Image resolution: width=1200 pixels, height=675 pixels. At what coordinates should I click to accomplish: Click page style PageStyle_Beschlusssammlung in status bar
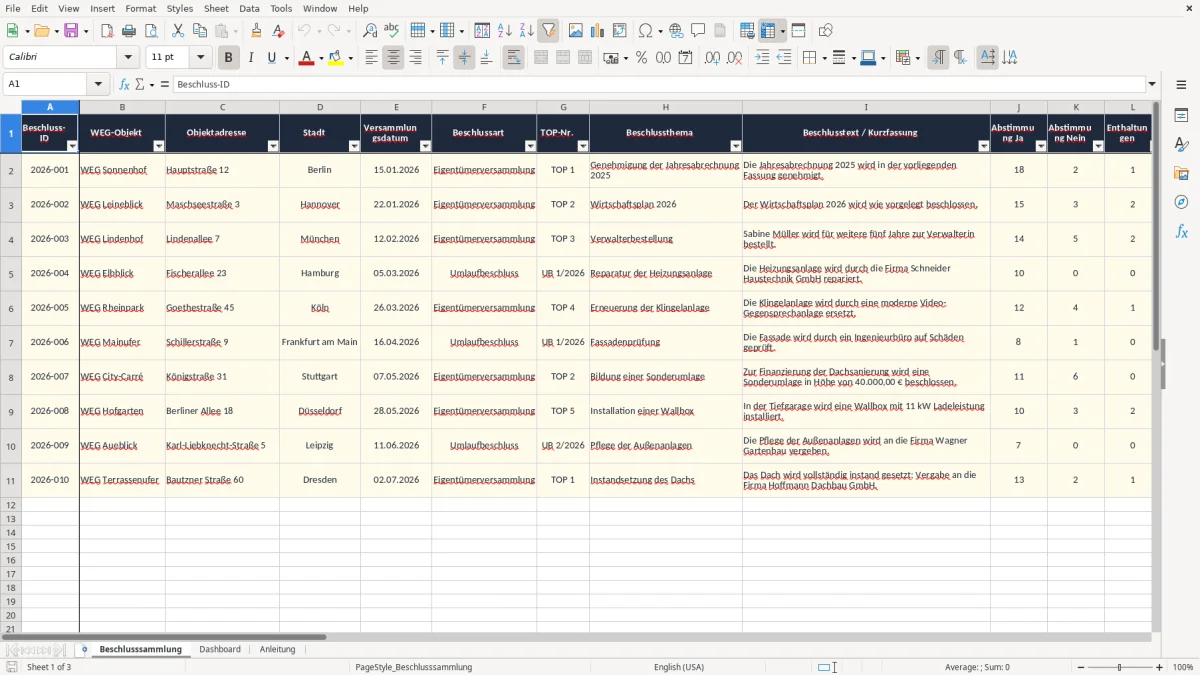click(413, 667)
